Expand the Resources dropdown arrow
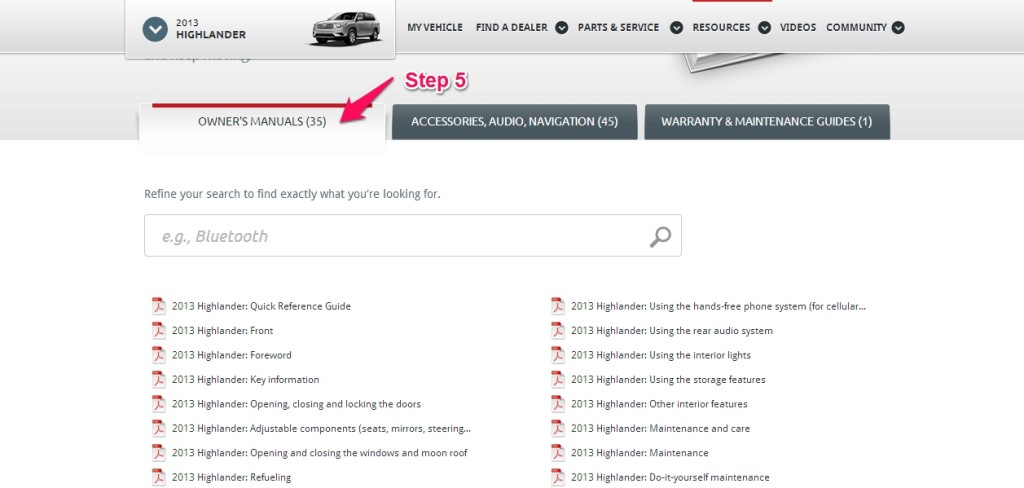 click(765, 27)
